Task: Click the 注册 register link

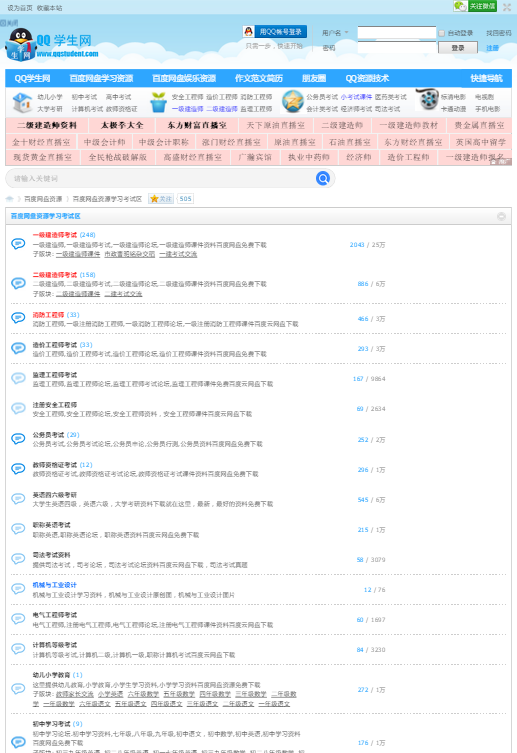Action: point(492,48)
